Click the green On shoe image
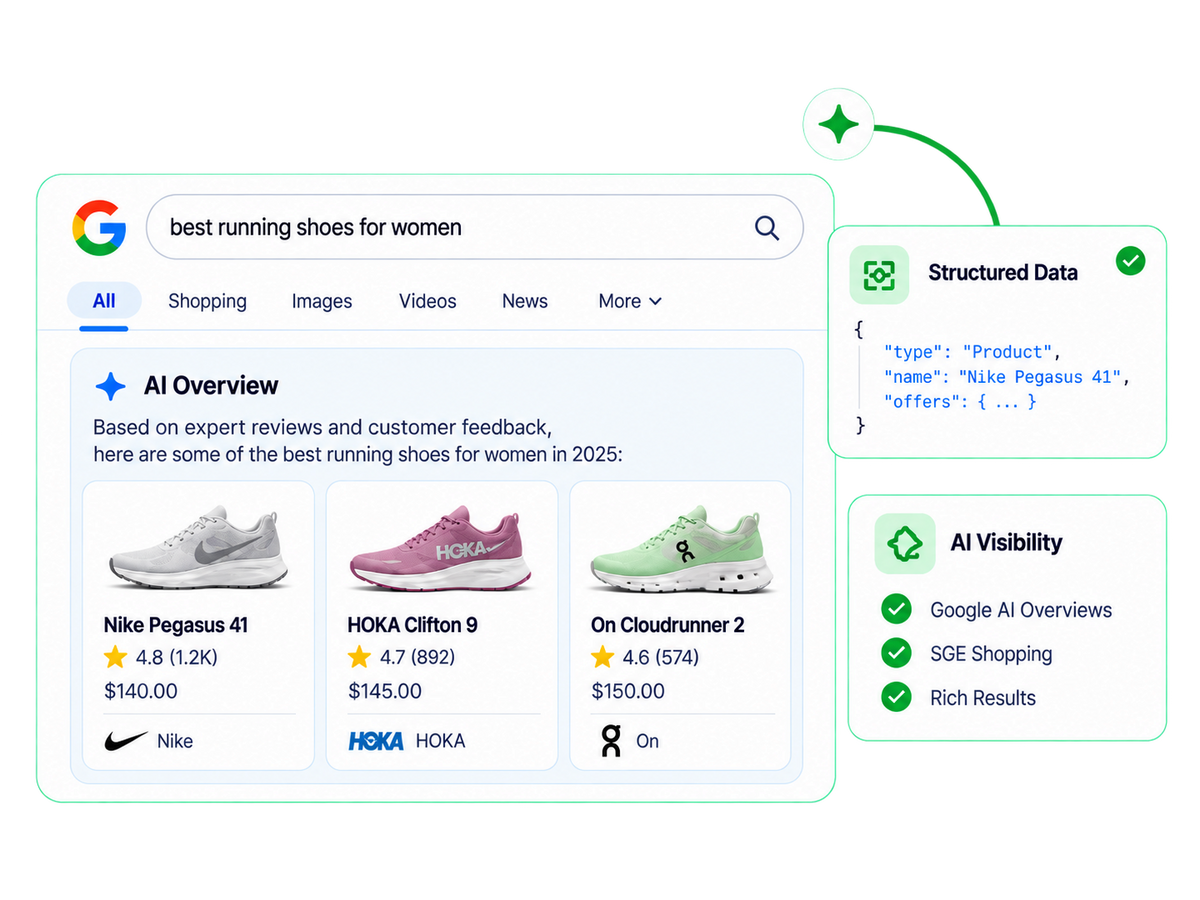 682,549
